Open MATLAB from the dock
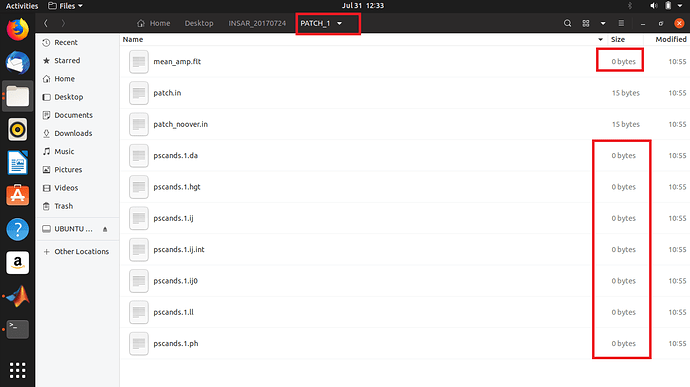 point(18,296)
